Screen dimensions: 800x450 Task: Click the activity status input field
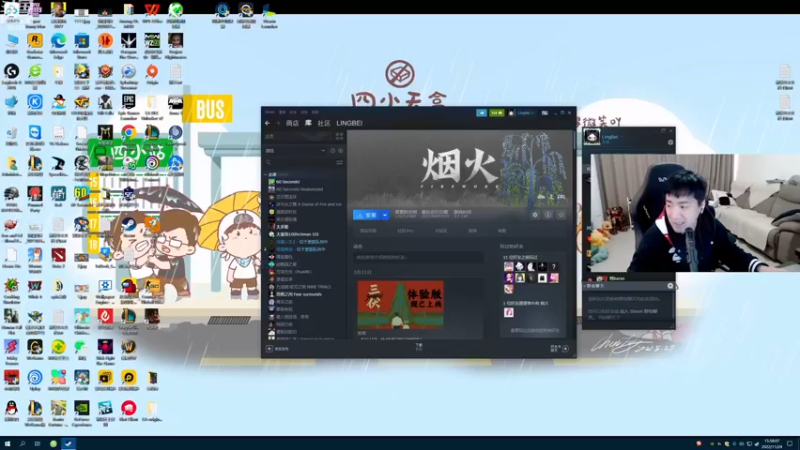coord(418,257)
